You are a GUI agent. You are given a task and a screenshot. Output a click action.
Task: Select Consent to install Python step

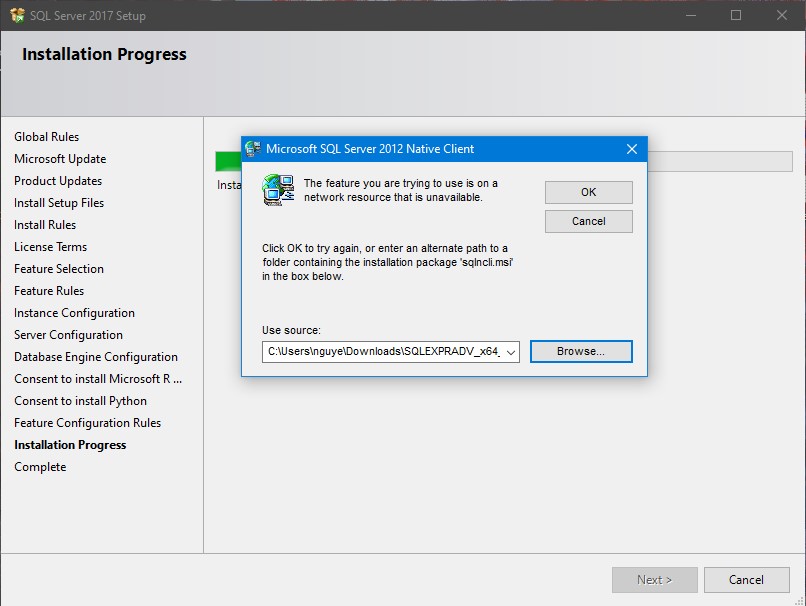click(x=81, y=401)
